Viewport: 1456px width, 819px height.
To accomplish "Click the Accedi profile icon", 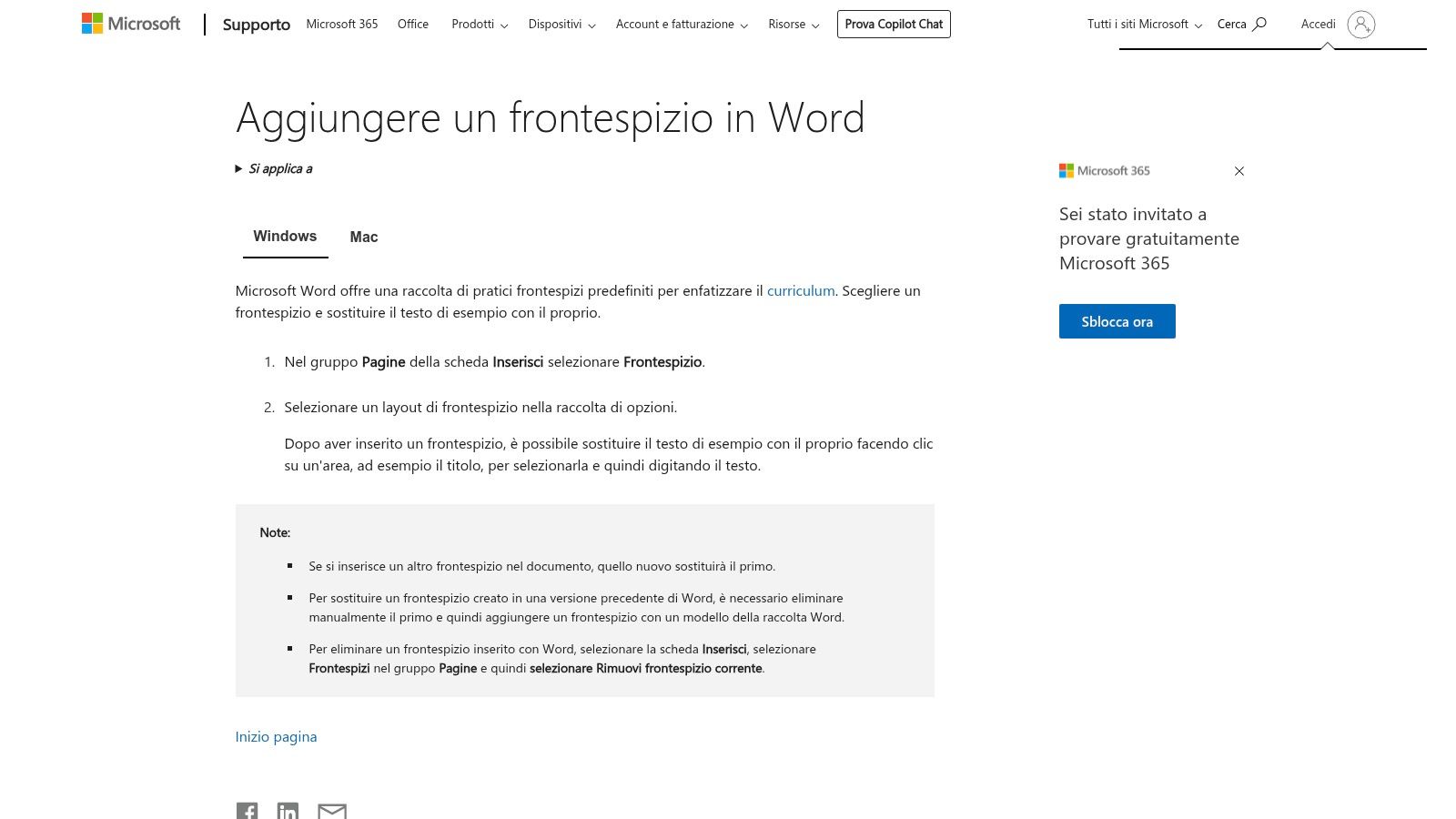I will pyautogui.click(x=1362, y=25).
